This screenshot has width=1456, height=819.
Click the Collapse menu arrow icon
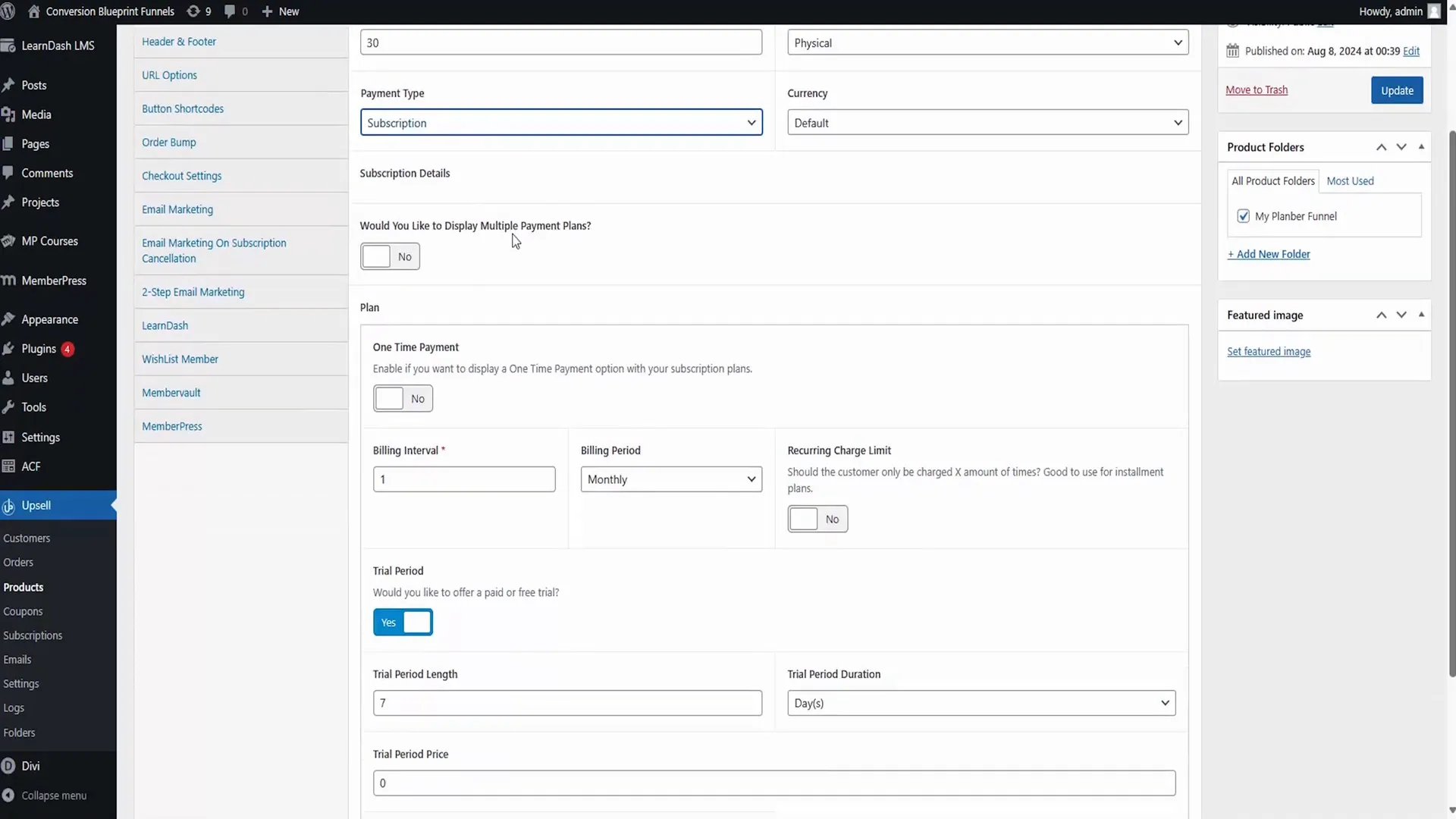[8, 795]
